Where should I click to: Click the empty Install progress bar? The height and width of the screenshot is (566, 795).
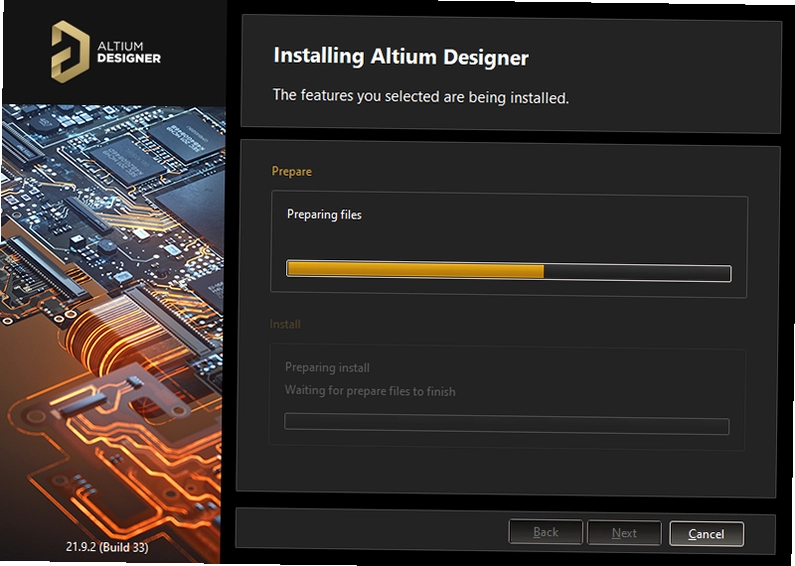tap(507, 424)
